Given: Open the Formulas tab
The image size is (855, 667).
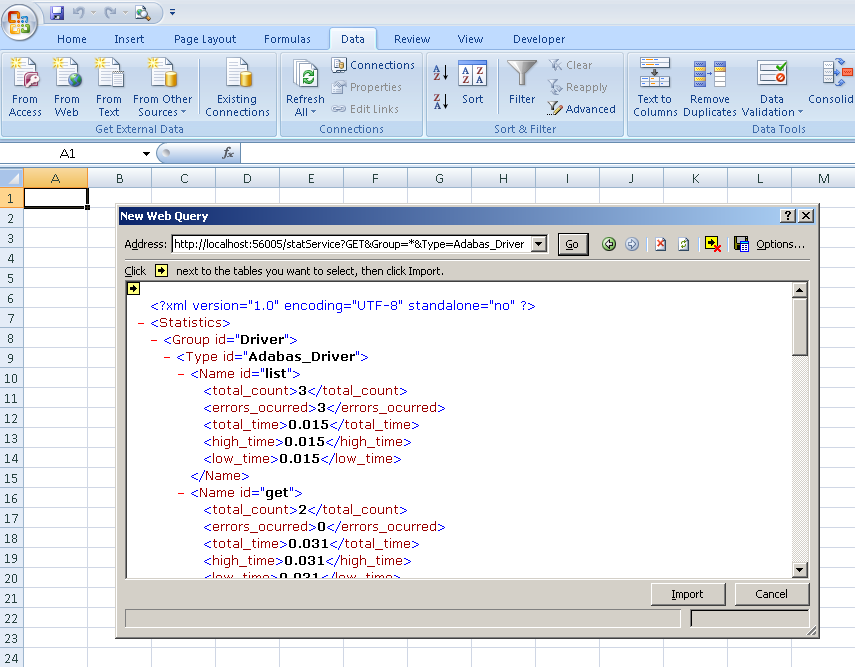Looking at the screenshot, I should 287,39.
